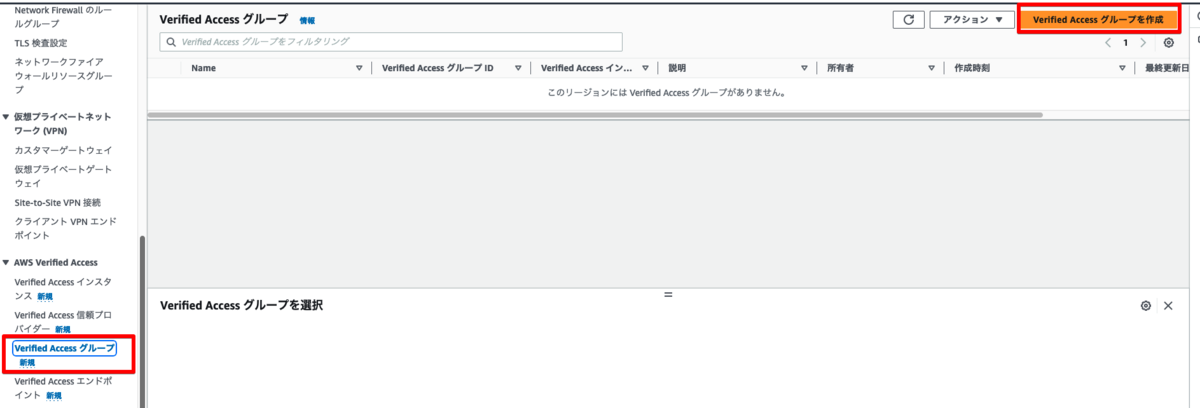1200x408 pixels.
Task: Open Verified Access 信頼プロバイダー page
Action: pos(63,321)
